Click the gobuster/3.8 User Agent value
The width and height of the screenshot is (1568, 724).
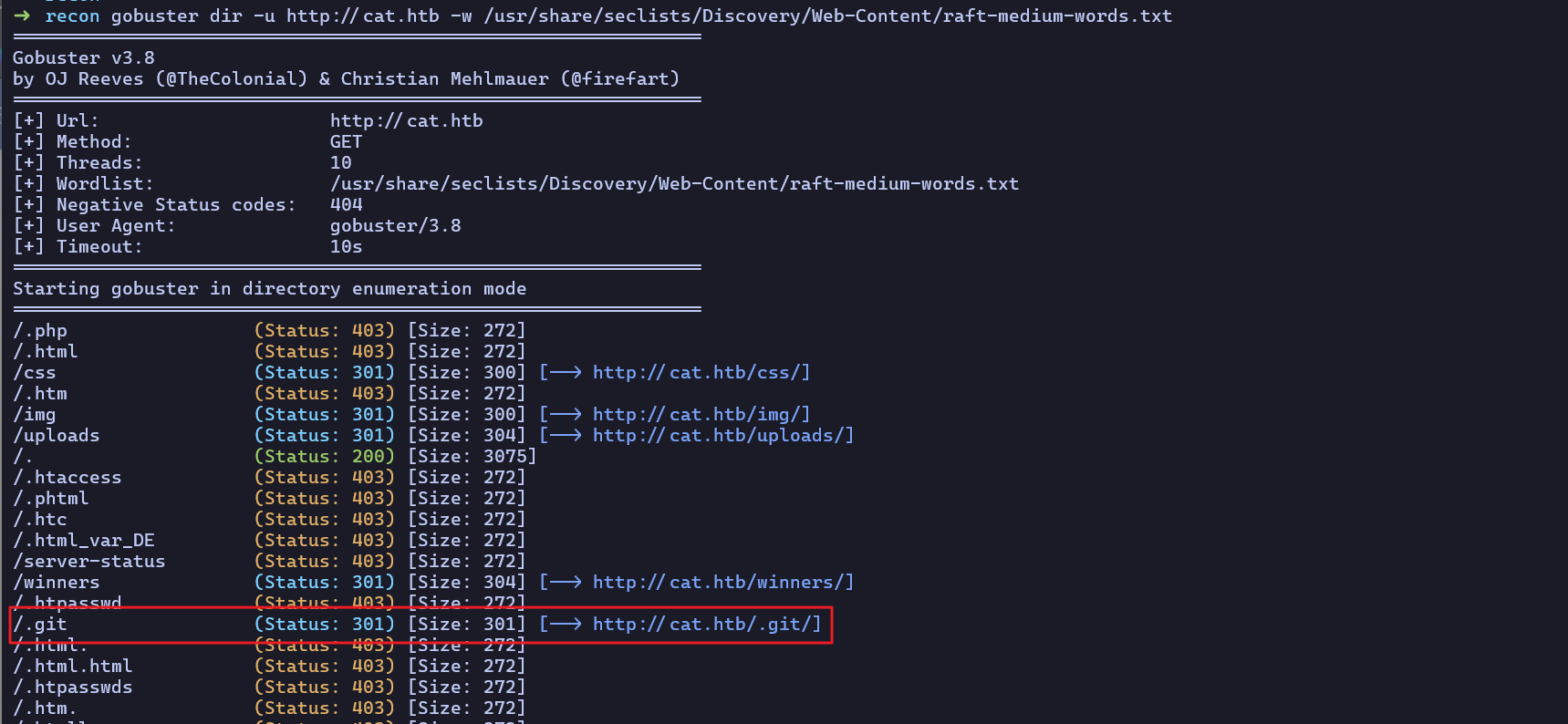tap(395, 225)
